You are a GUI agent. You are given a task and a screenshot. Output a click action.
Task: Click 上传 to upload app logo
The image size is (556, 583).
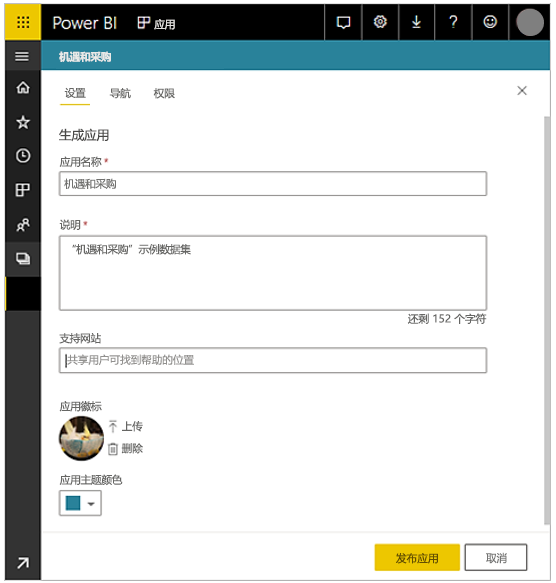tap(125, 426)
